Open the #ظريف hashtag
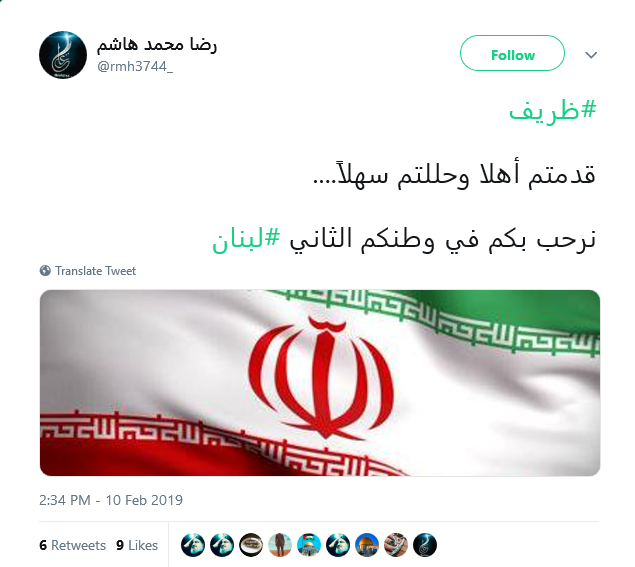 553,111
